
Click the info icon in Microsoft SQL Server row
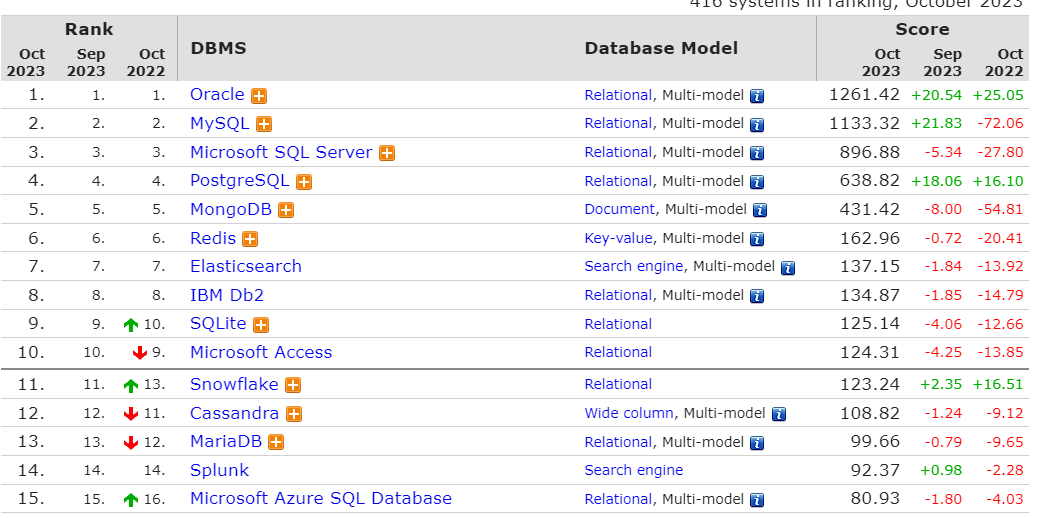click(757, 153)
